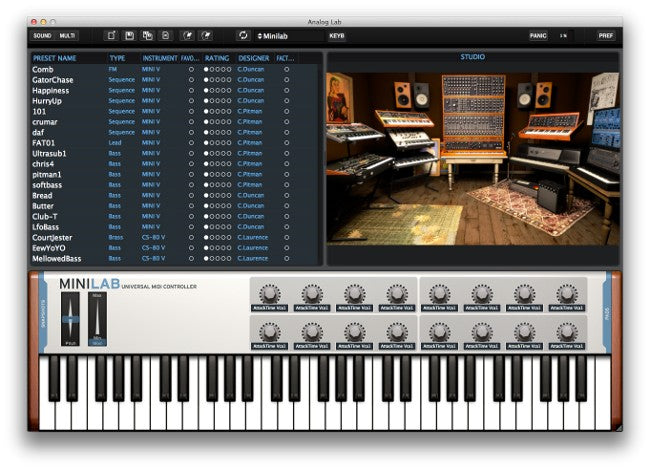The height and width of the screenshot is (469, 650).
Task: Sort list by DESIGNER column header
Action: pyautogui.click(x=254, y=58)
